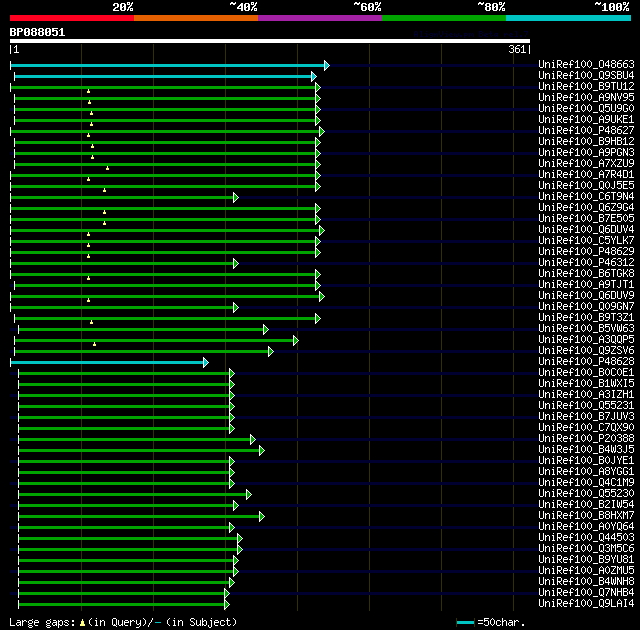Select the UniRef100_Q9LAI4 label
The image size is (640, 630).
(586, 604)
